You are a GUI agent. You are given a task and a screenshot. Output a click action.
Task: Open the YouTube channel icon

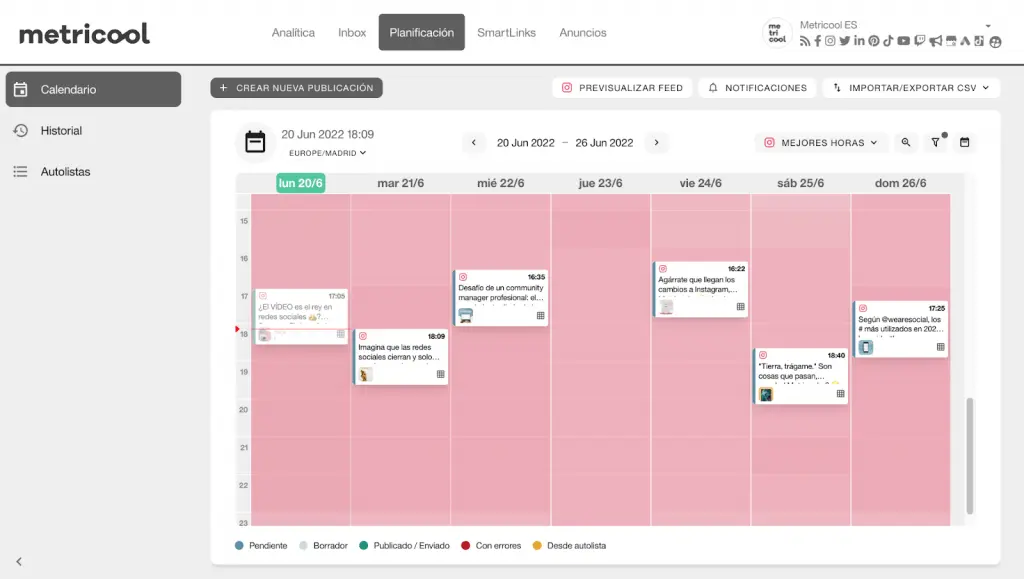tap(903, 41)
